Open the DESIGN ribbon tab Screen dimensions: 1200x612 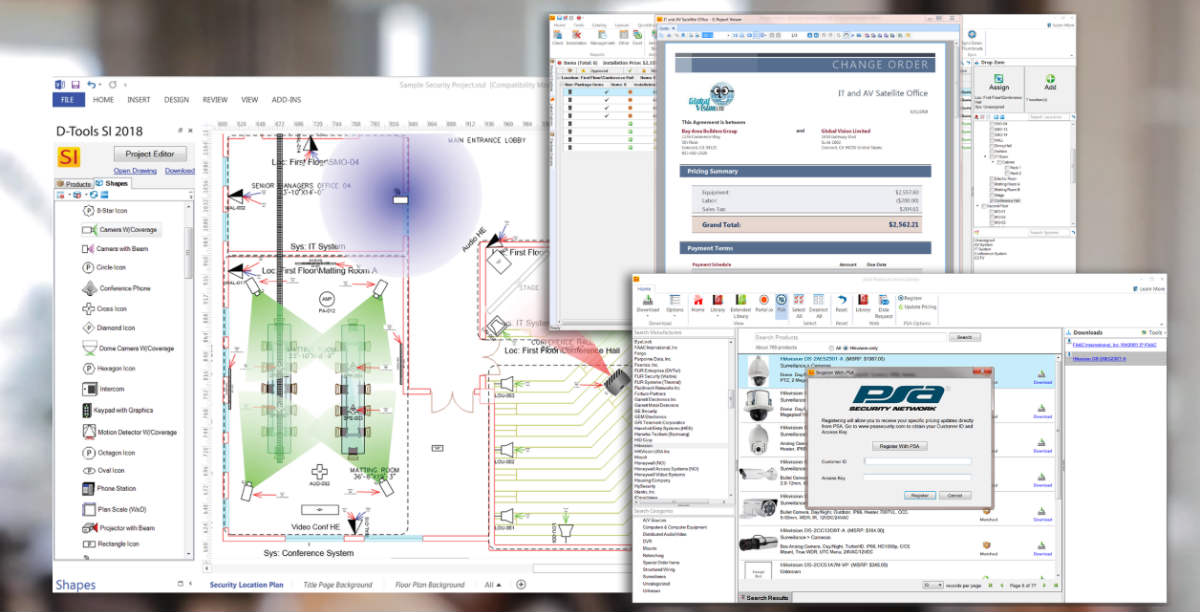[x=177, y=100]
